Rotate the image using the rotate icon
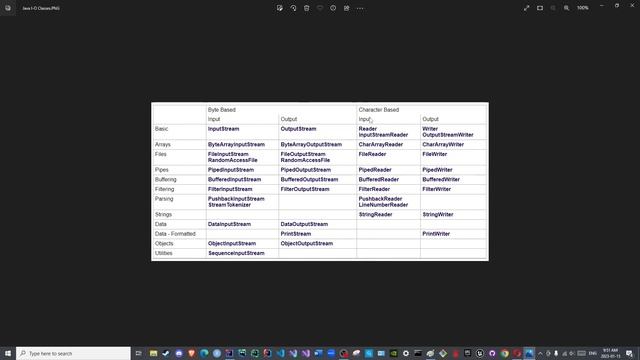The width and height of the screenshot is (640, 360). 293,8
